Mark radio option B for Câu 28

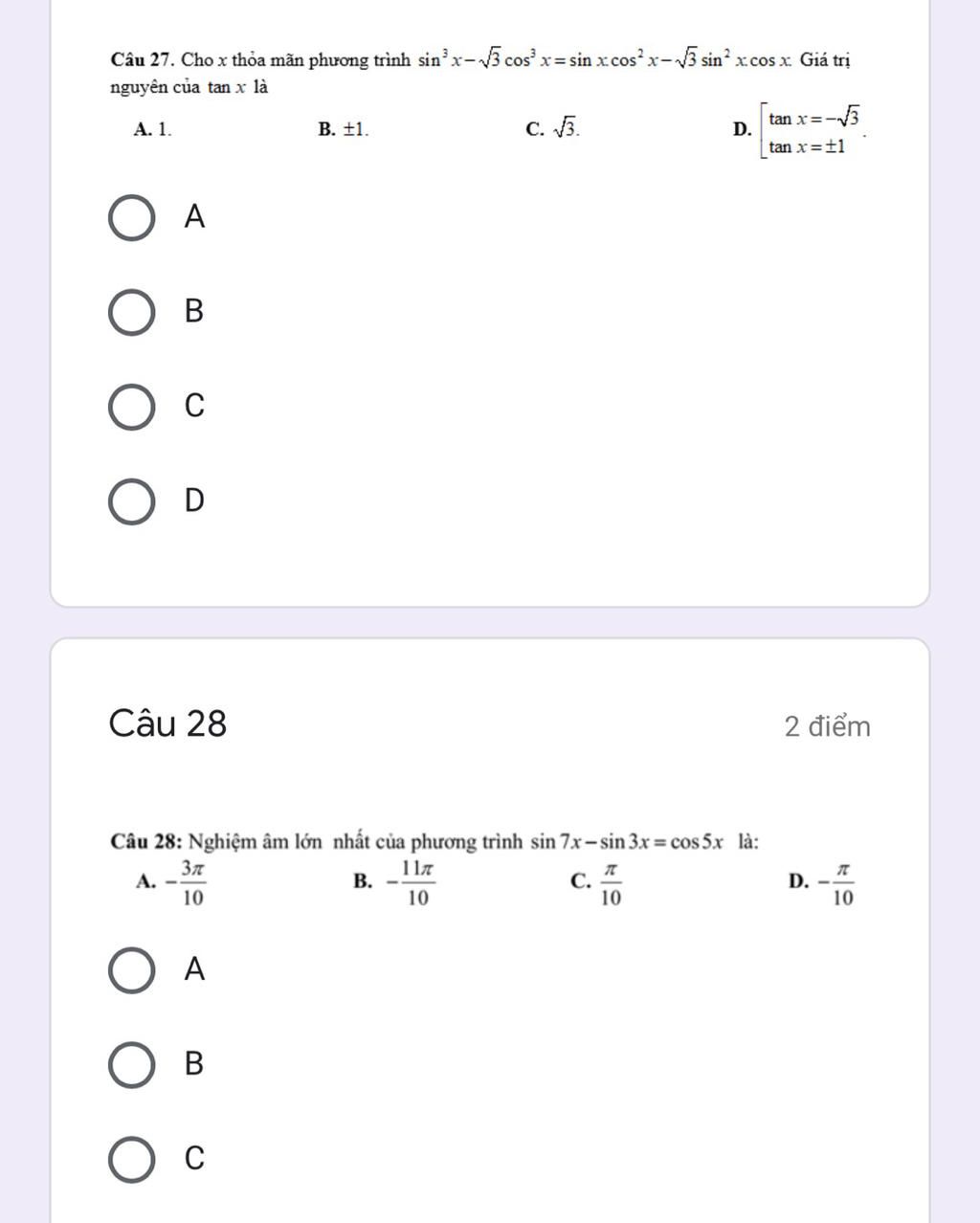(130, 1064)
